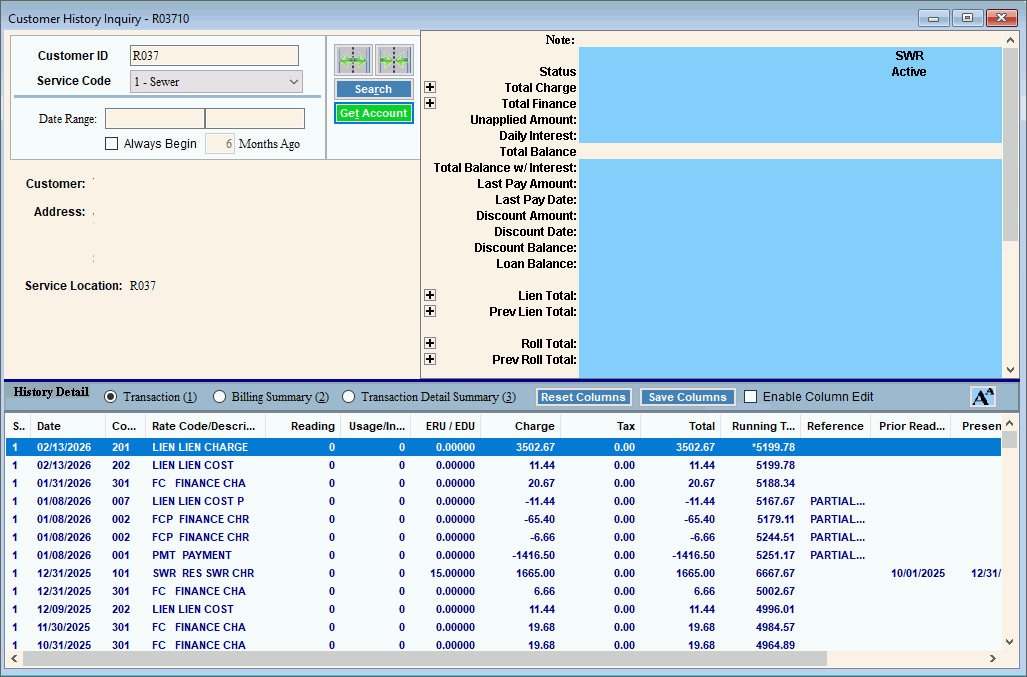Image resolution: width=1027 pixels, height=677 pixels.
Task: Click the expand columns outward arrows icon
Action: coord(353,60)
